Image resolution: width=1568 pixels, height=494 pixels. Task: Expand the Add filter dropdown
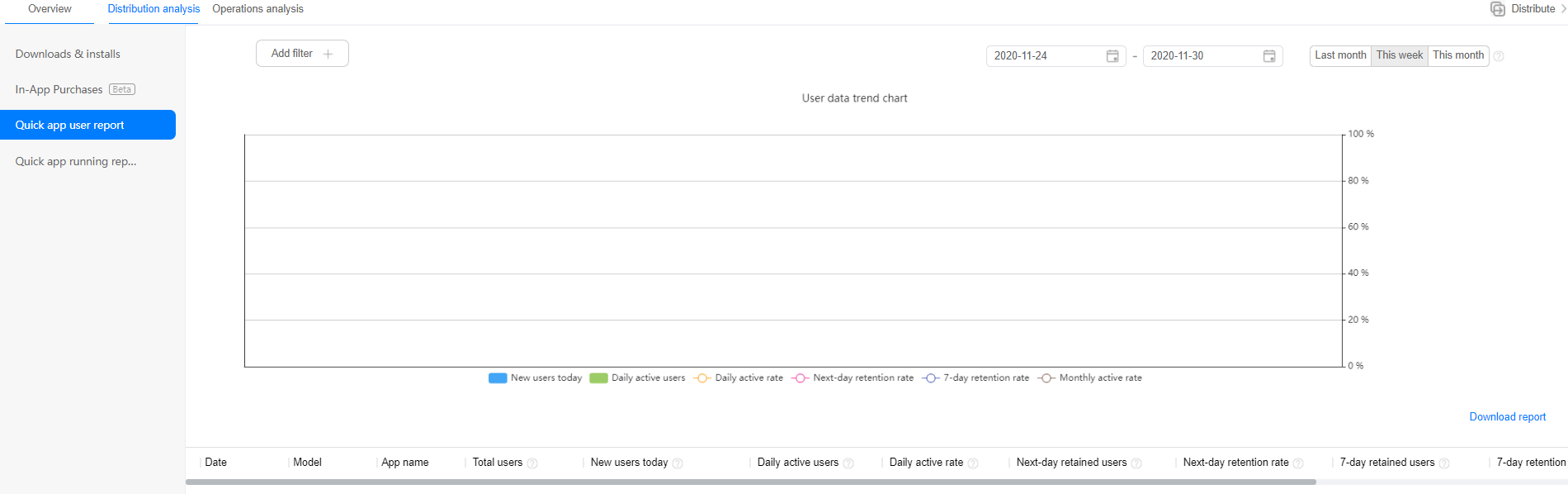point(302,54)
